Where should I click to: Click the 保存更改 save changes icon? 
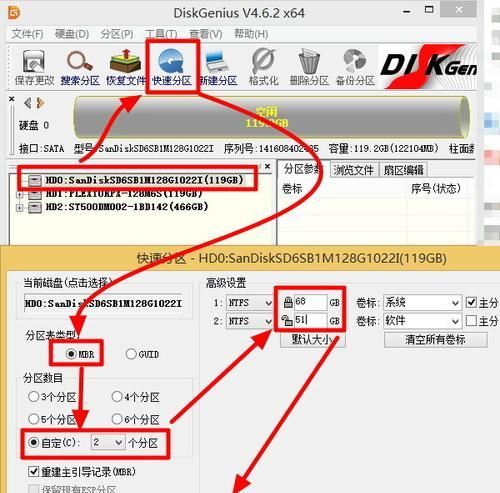(34, 67)
